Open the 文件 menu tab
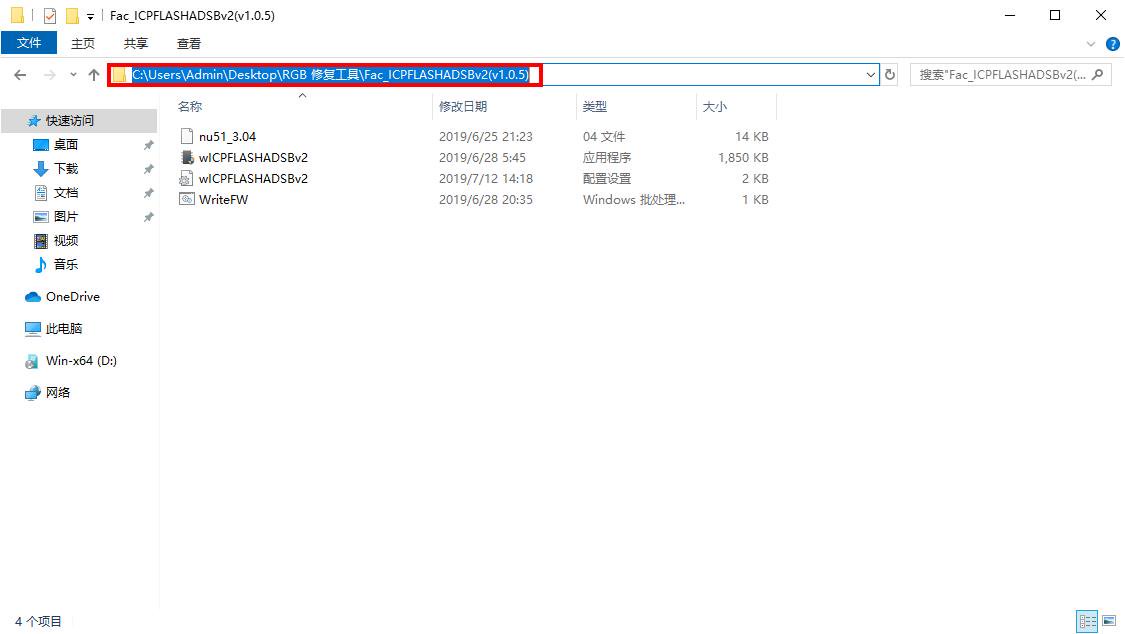 point(30,43)
